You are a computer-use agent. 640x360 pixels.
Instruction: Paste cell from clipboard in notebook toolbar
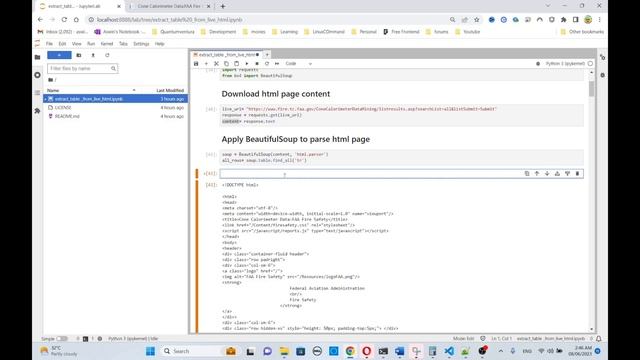pyautogui.click(x=237, y=64)
